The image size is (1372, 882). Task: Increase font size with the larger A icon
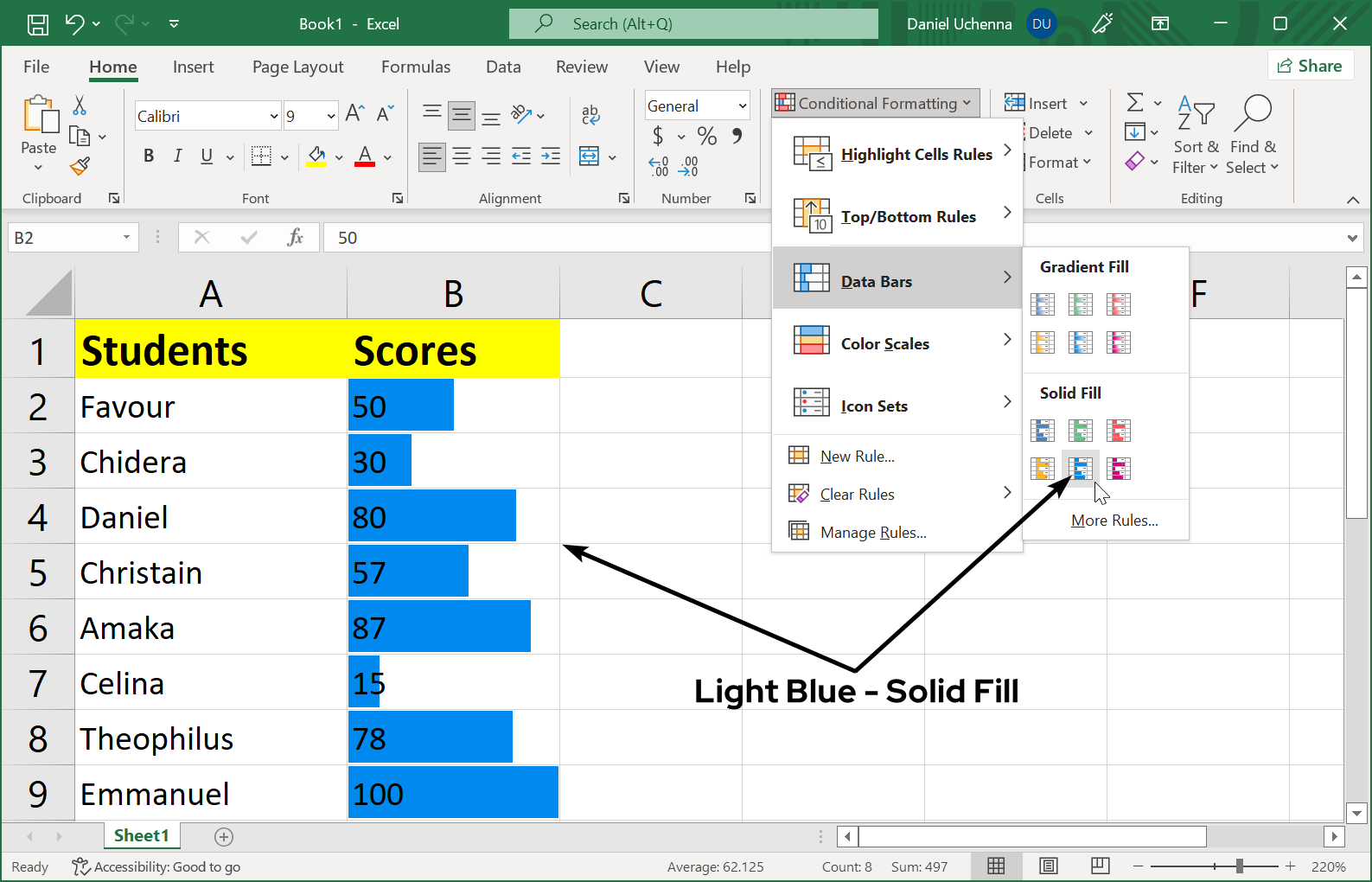(x=354, y=113)
